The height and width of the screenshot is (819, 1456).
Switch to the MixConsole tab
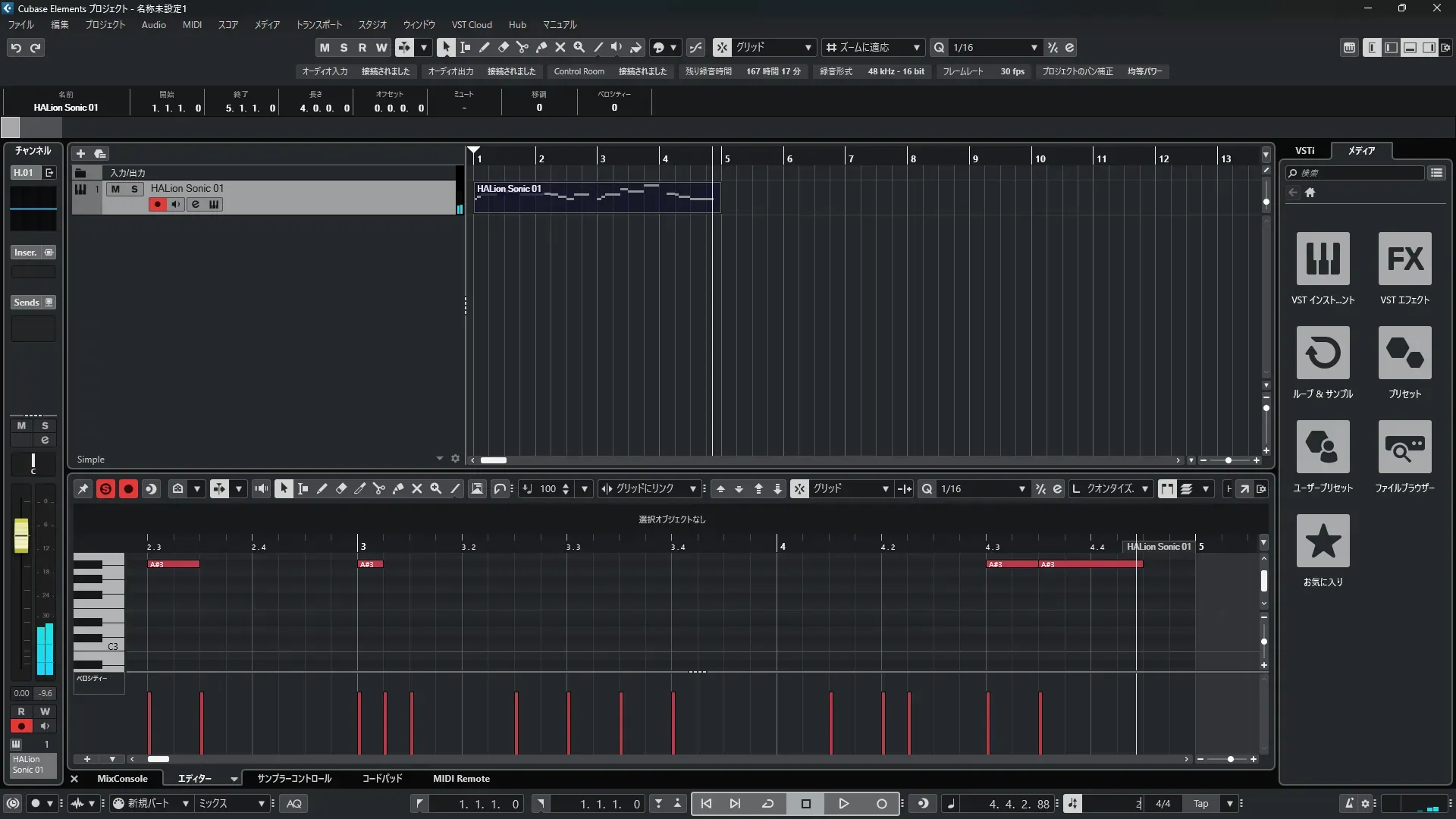[122, 779]
